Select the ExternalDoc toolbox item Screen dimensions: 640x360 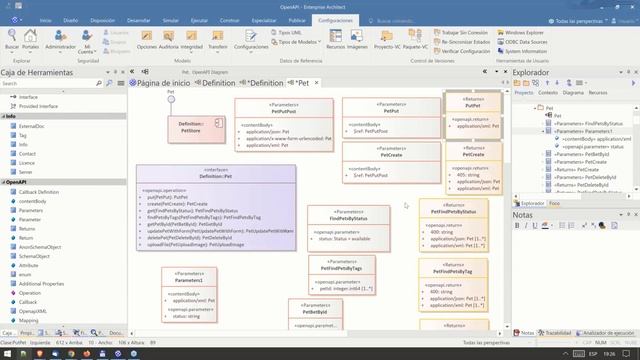31,126
